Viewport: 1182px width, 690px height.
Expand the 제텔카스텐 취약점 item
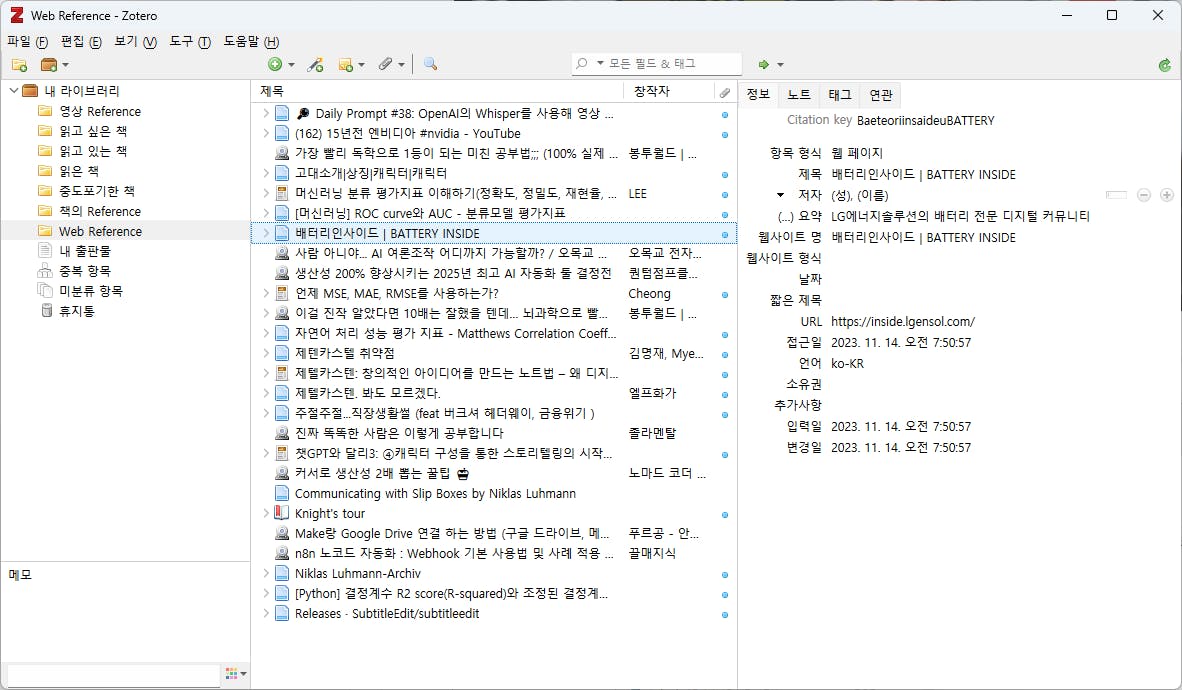[x=265, y=353]
